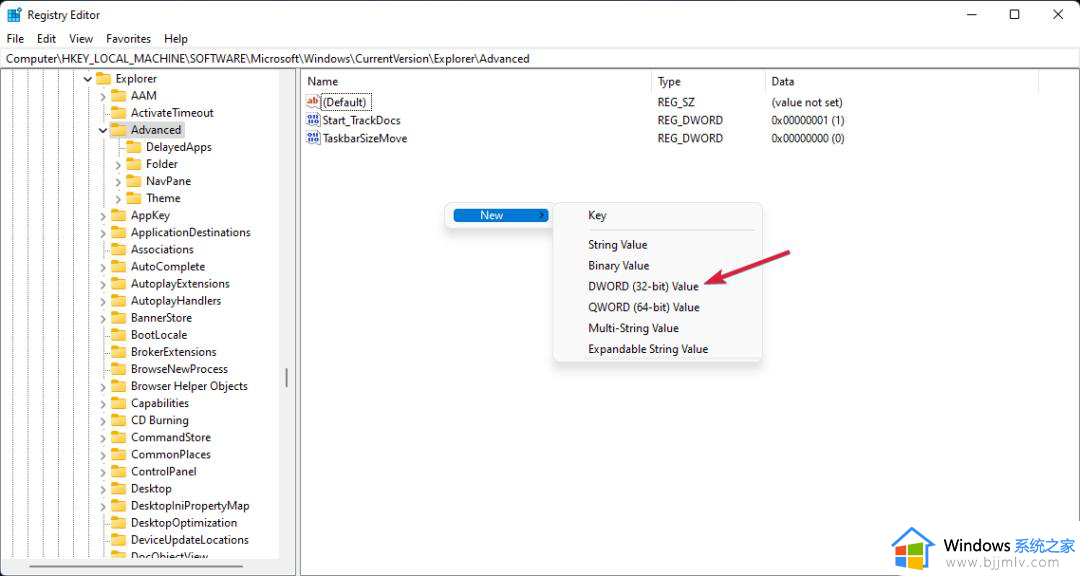1080x576 pixels.
Task: Click the NavPane folder icon
Action: 134,181
